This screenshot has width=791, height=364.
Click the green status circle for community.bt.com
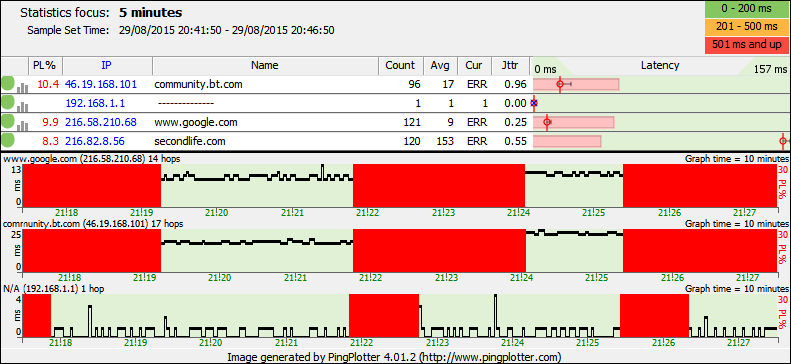point(8,84)
